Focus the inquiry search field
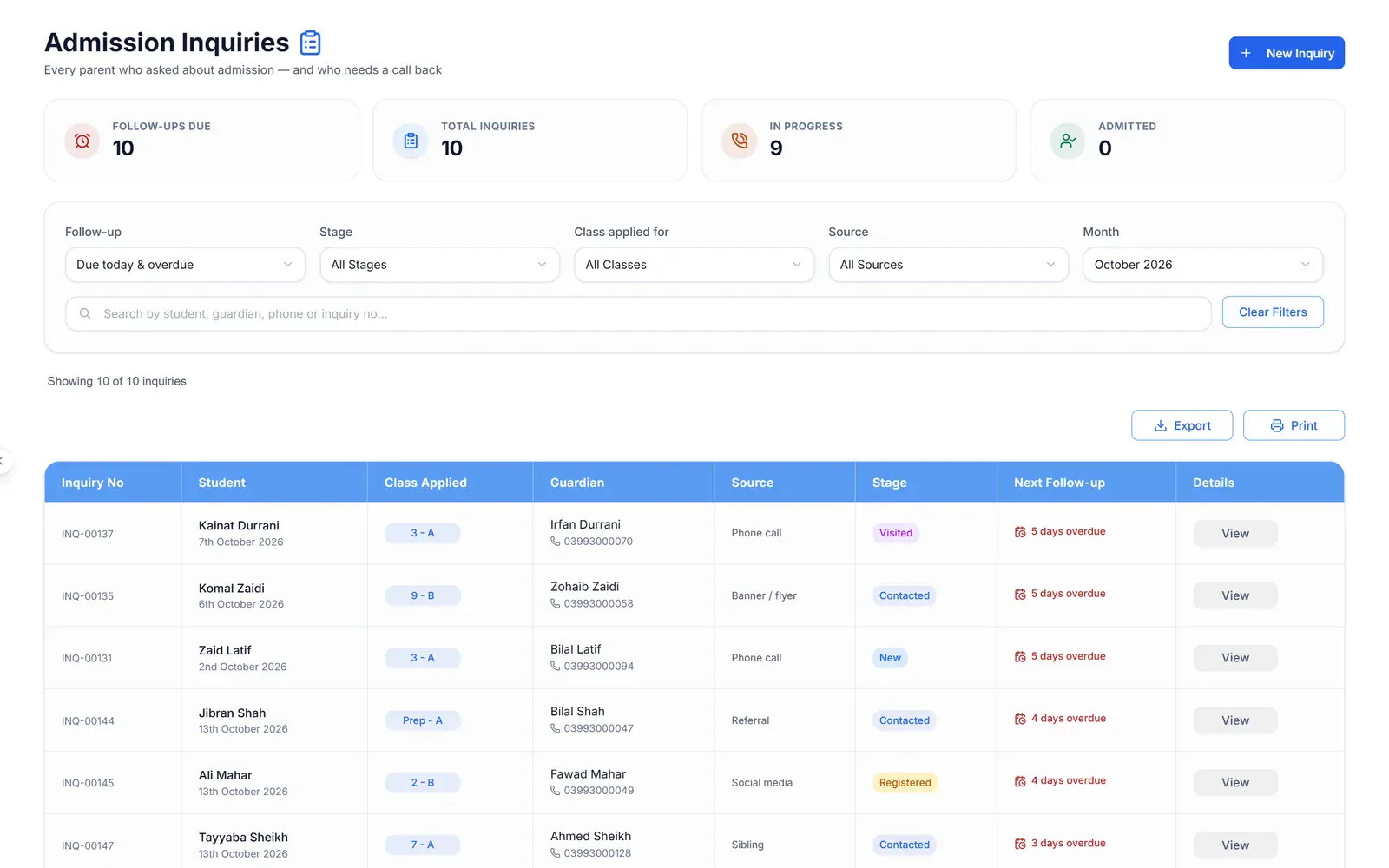 (x=638, y=313)
